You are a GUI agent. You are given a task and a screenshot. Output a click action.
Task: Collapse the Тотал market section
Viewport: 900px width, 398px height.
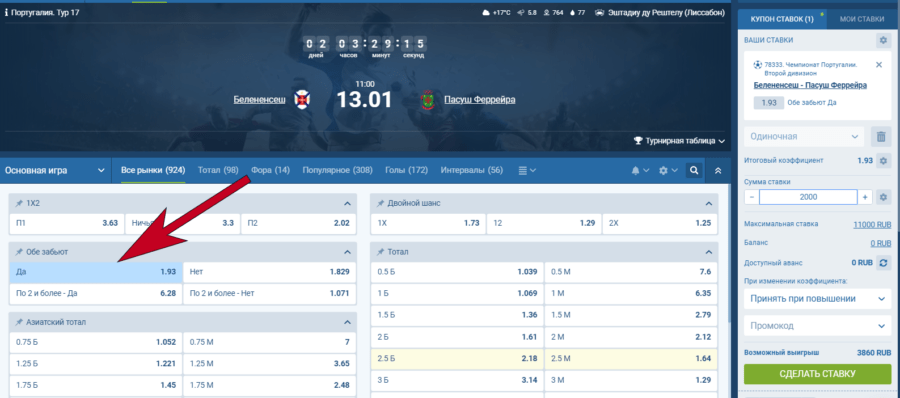(709, 252)
